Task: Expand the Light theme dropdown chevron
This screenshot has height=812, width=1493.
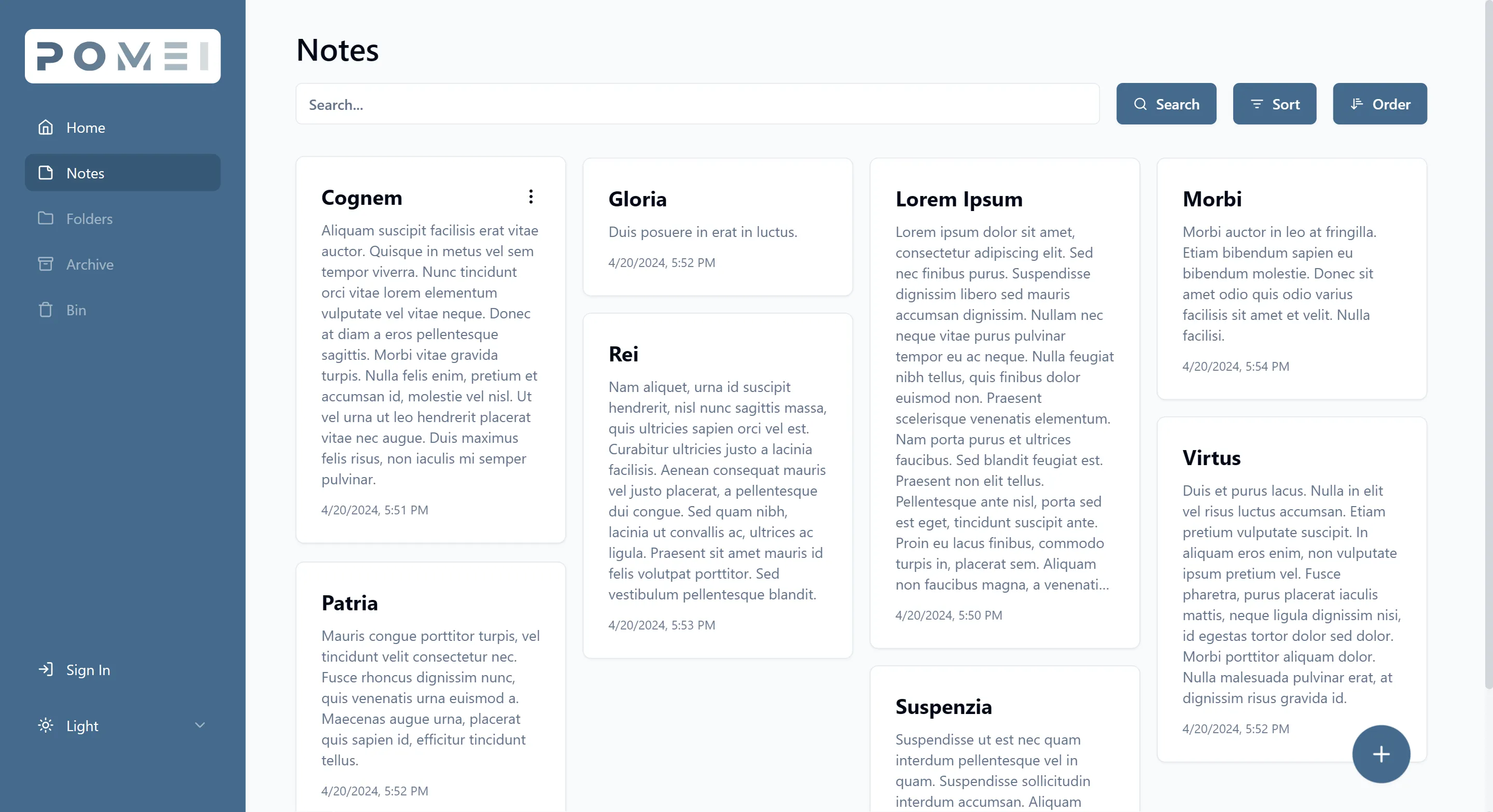Action: click(x=200, y=725)
